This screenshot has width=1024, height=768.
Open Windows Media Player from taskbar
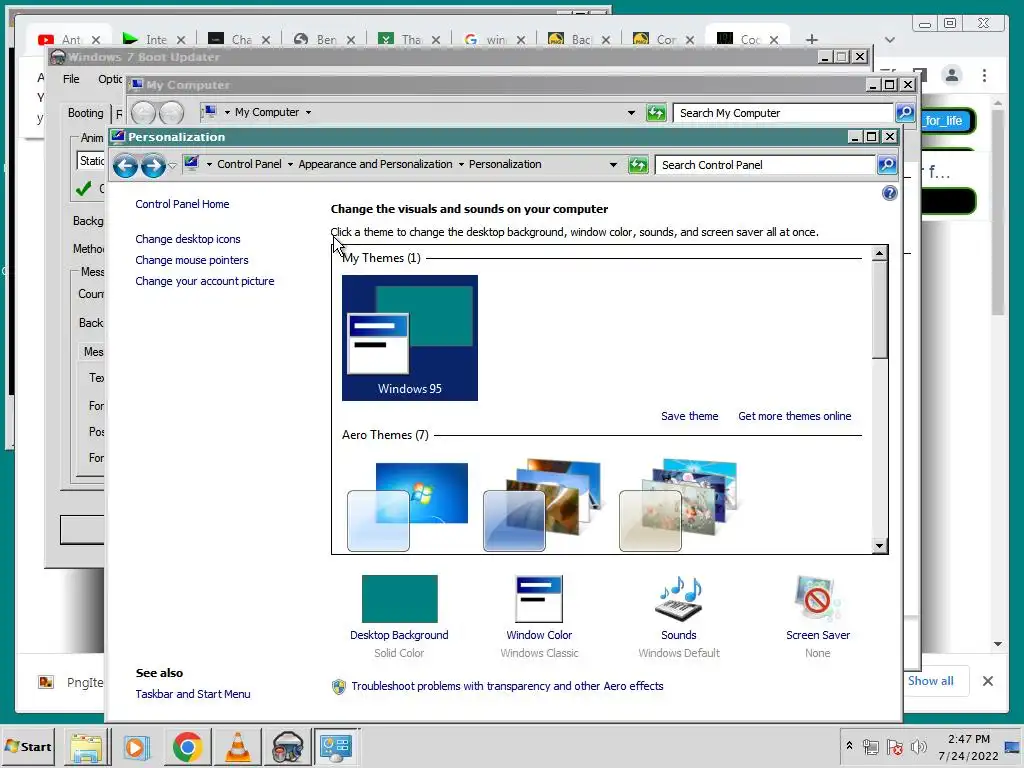136,747
